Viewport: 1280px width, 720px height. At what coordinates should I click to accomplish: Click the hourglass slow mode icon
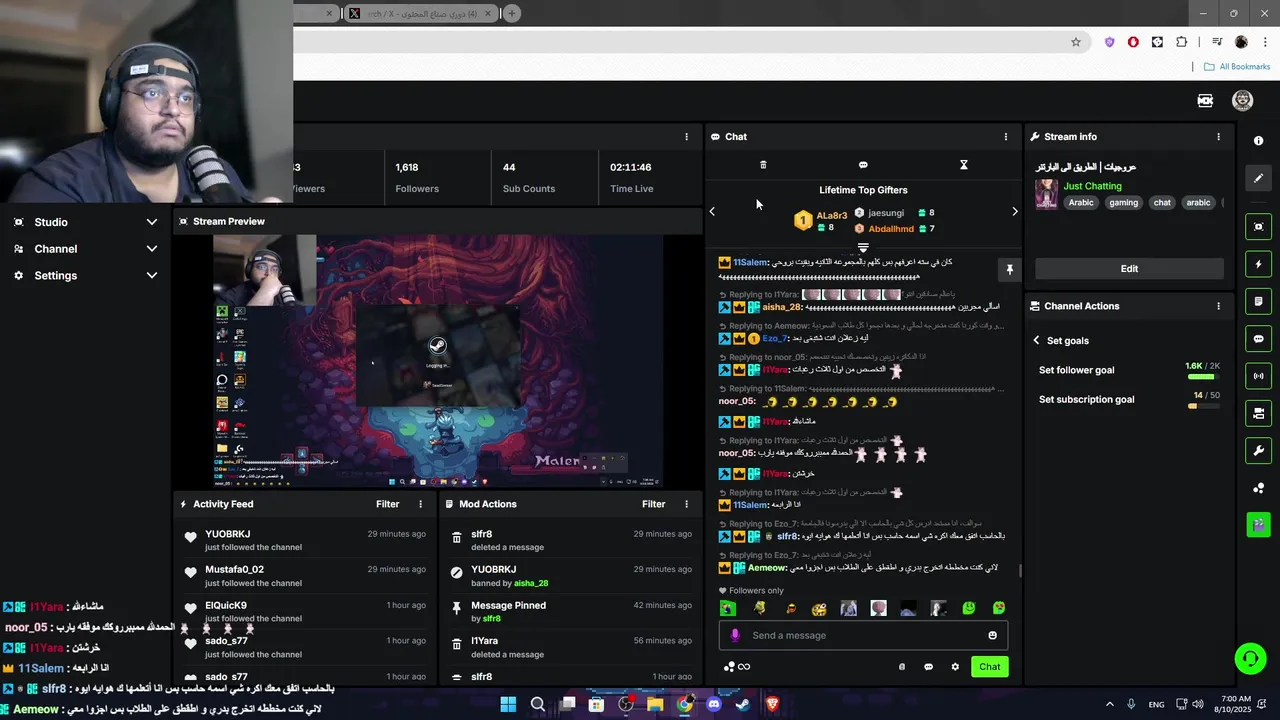[964, 165]
